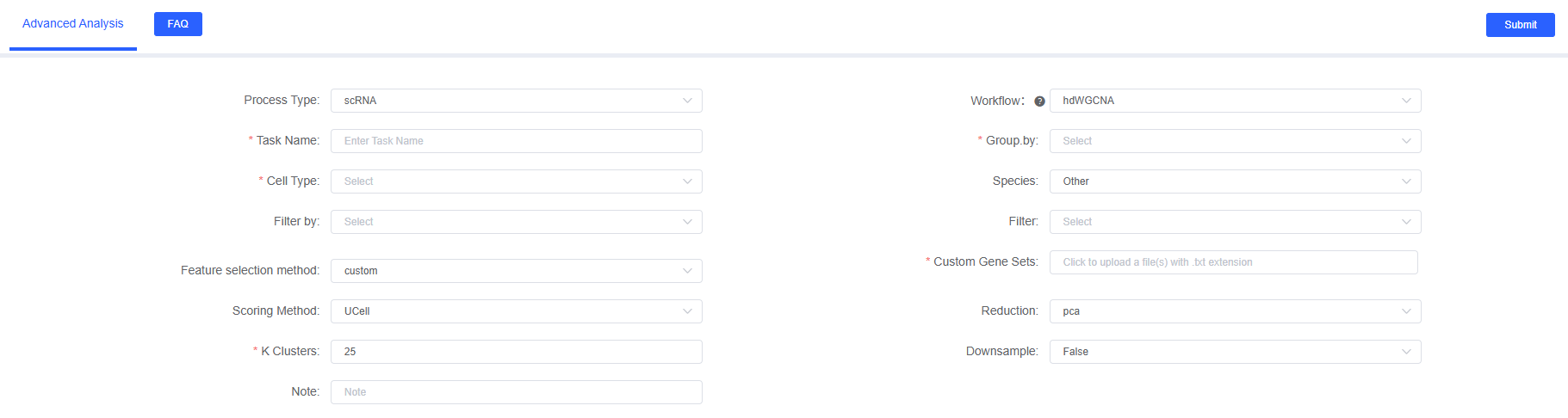Click the K Clusters input field
Image resolution: width=1568 pixels, height=418 pixels.
(515, 352)
